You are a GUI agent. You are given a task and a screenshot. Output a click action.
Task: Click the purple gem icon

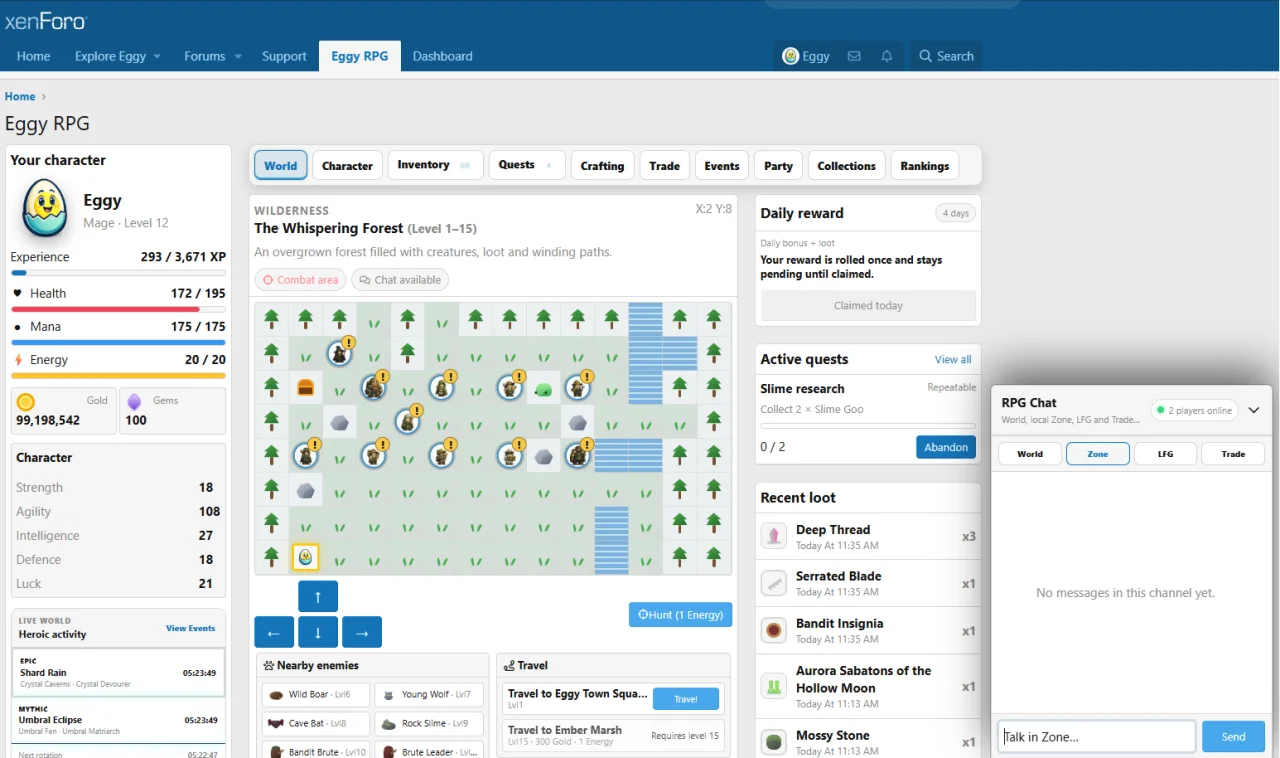tap(135, 402)
